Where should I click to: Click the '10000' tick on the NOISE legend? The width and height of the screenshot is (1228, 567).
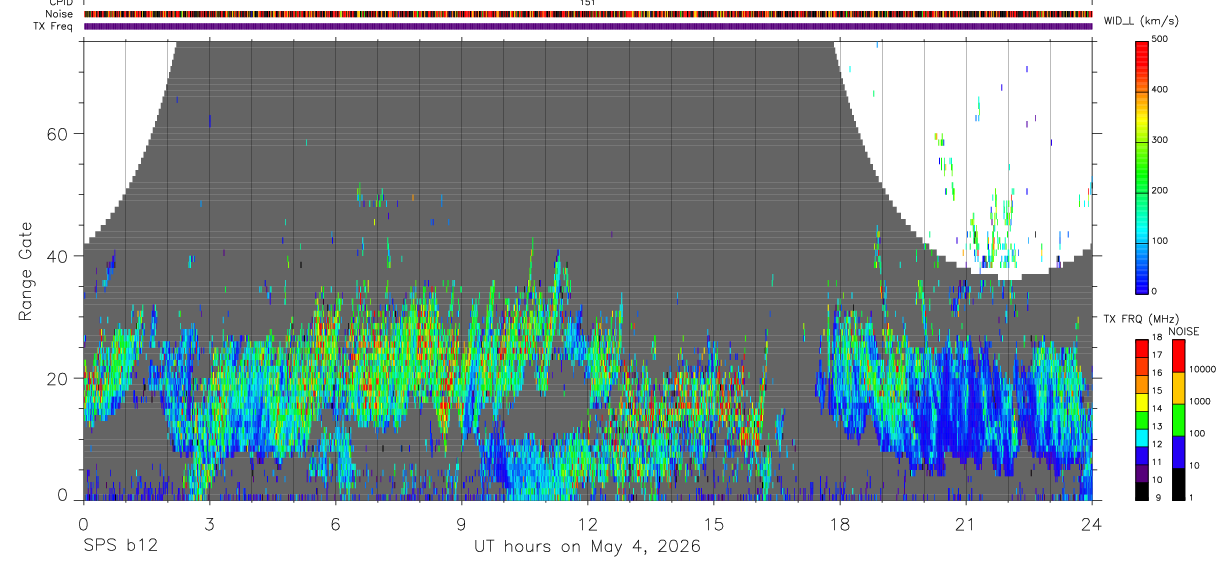click(x=1204, y=369)
